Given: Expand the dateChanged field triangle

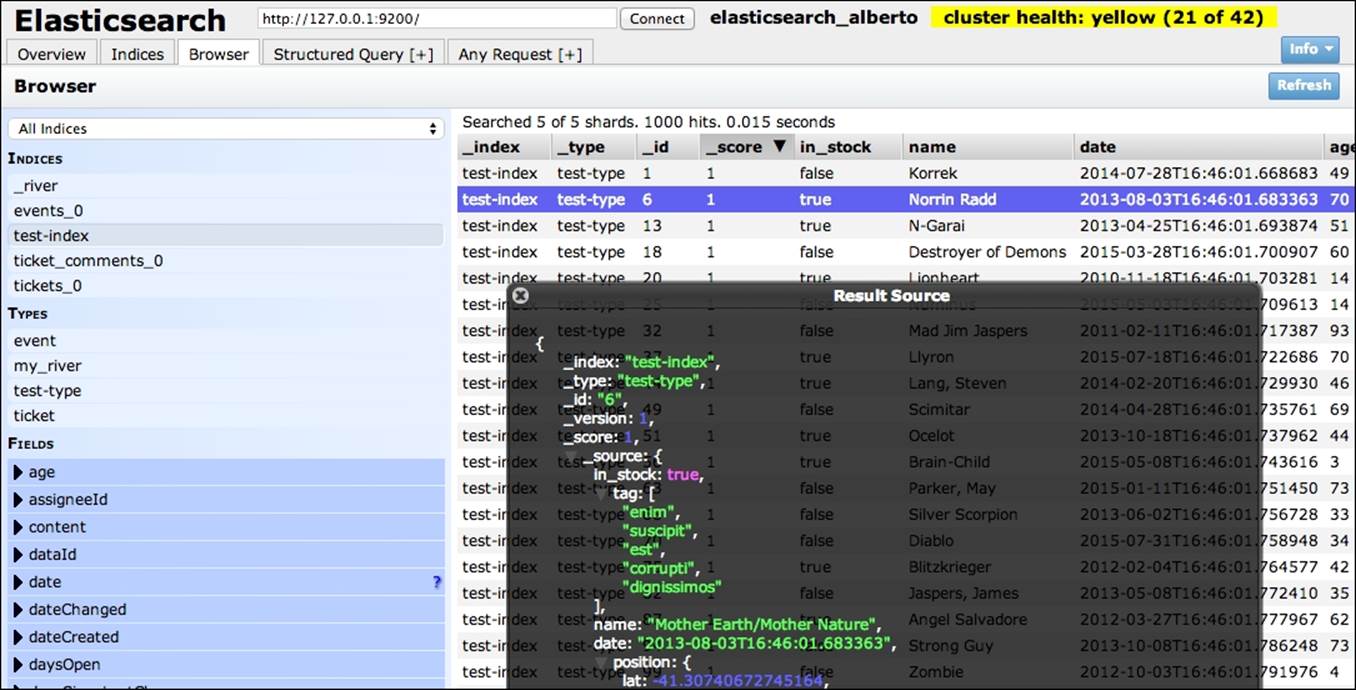Looking at the screenshot, I should (x=18, y=610).
